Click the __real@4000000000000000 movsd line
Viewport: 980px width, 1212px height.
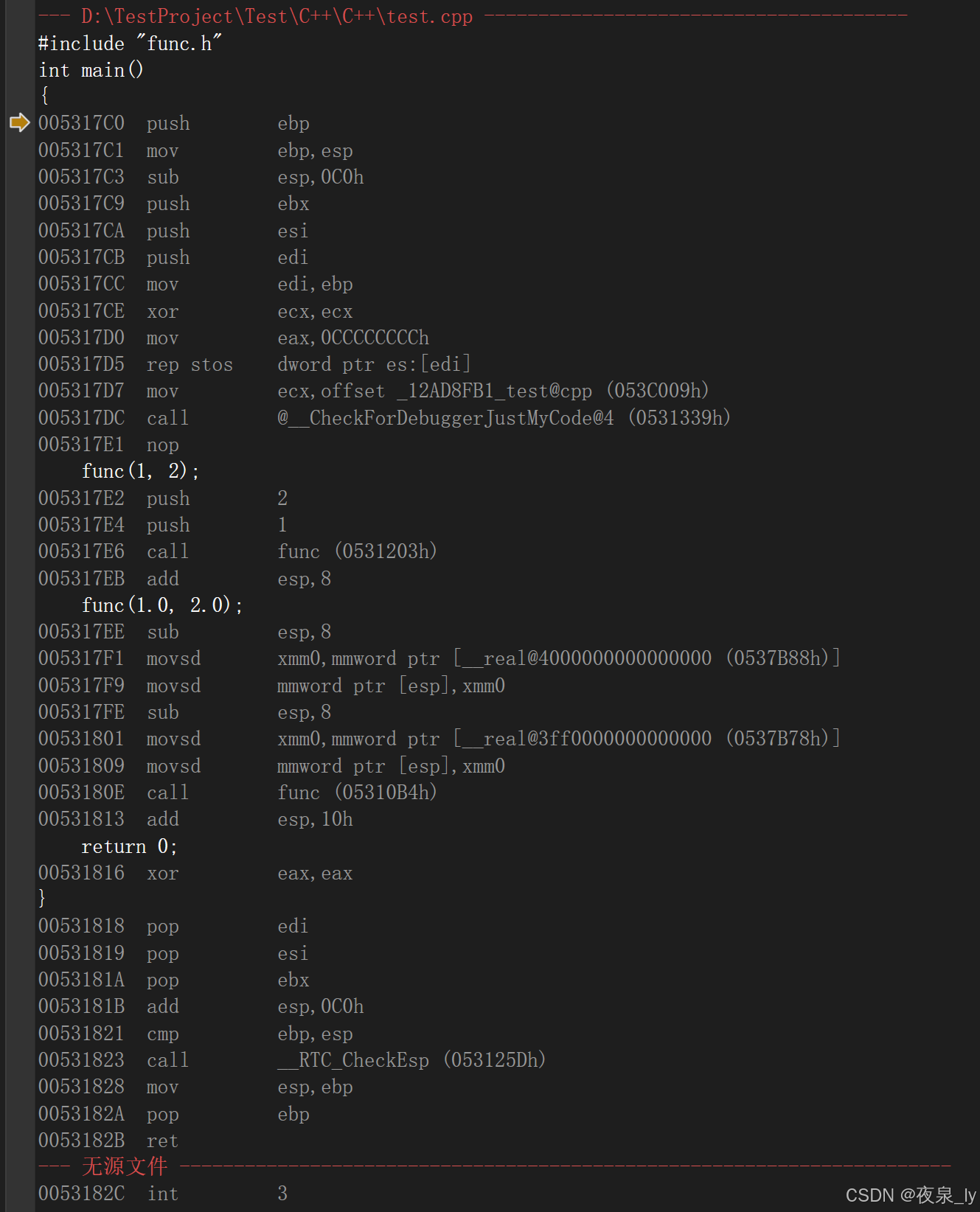(x=439, y=658)
